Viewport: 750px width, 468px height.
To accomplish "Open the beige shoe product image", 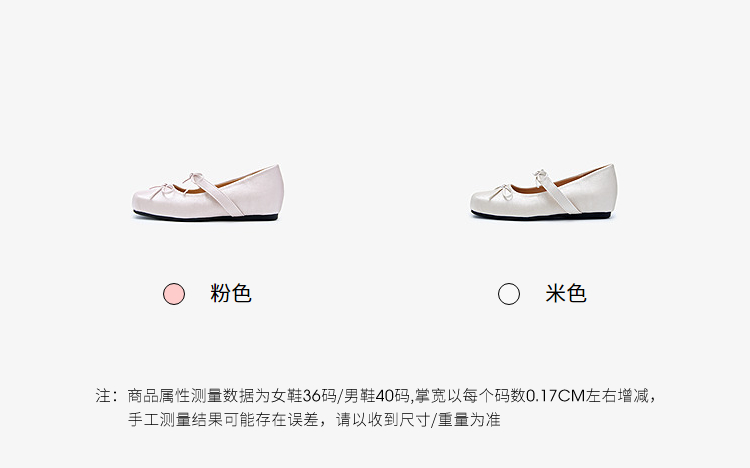I will point(543,192).
